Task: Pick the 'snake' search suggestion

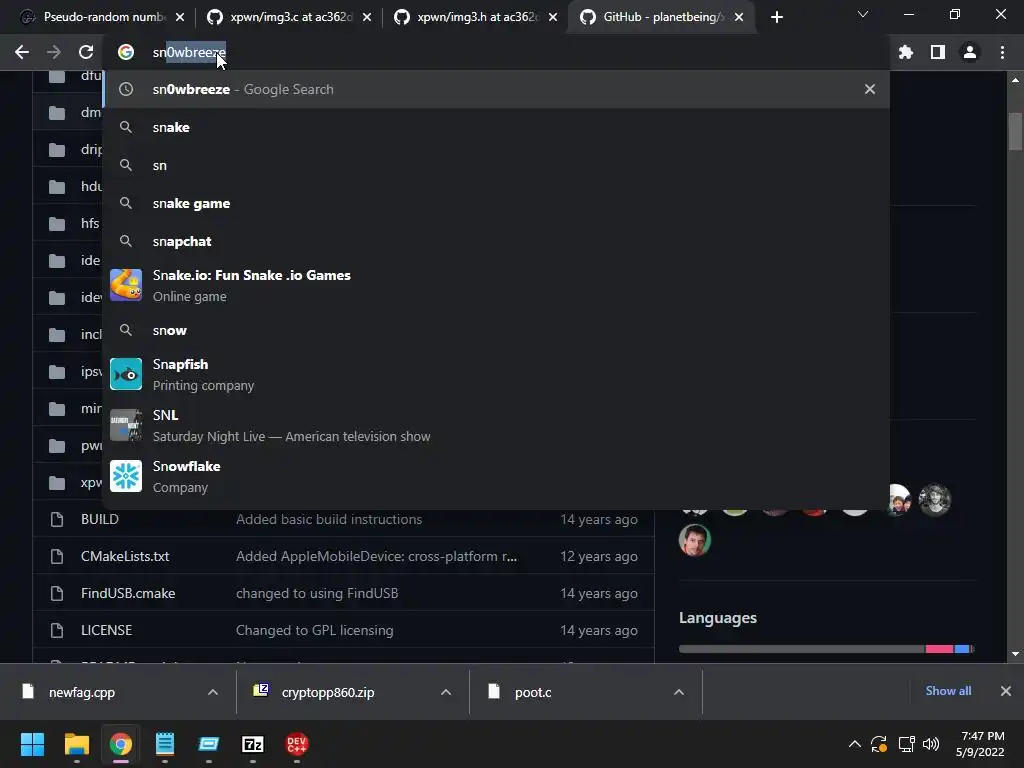Action: tap(496, 127)
